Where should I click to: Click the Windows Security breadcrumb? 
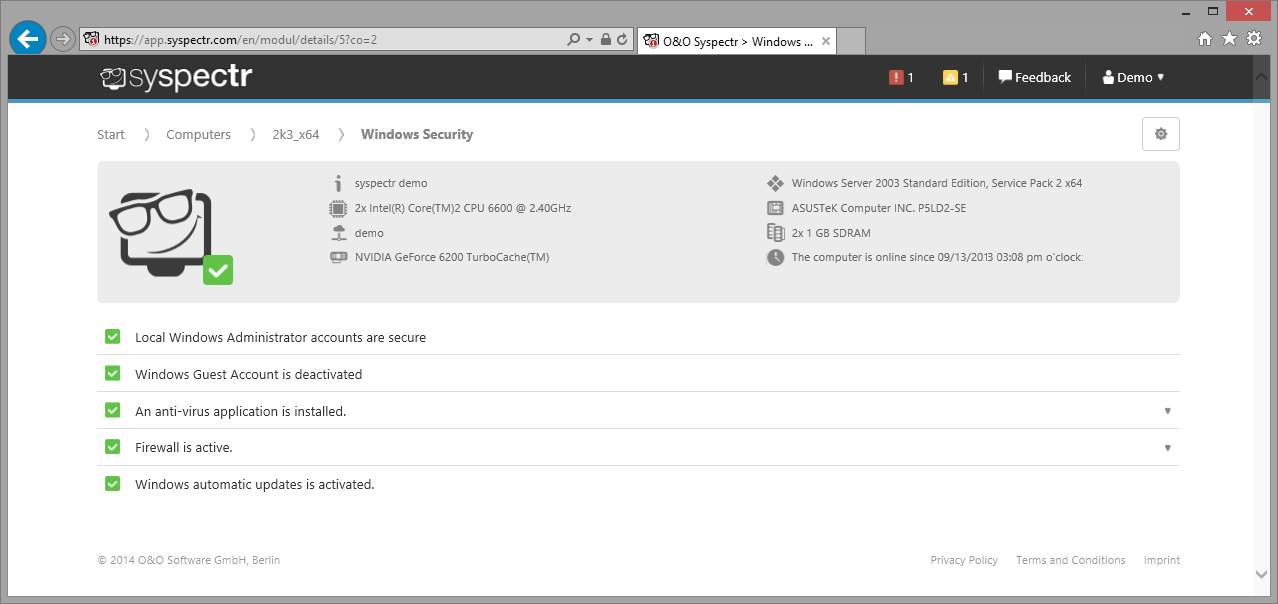click(x=417, y=134)
